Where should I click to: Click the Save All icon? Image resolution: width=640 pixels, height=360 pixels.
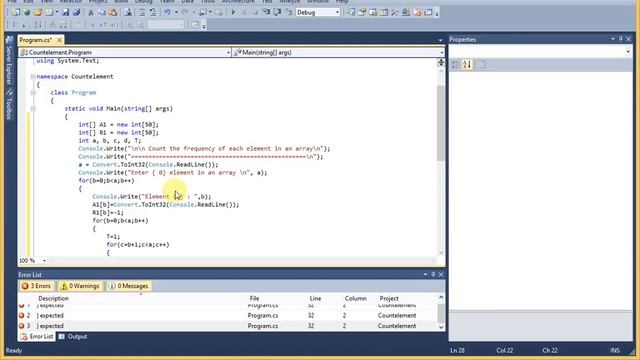pos(76,12)
